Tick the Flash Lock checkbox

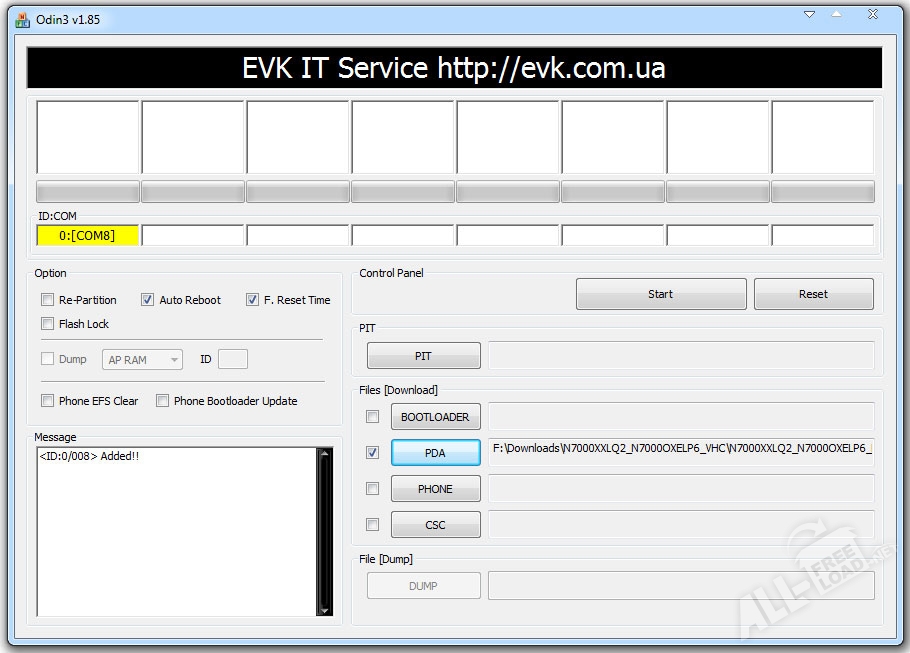coord(47,324)
